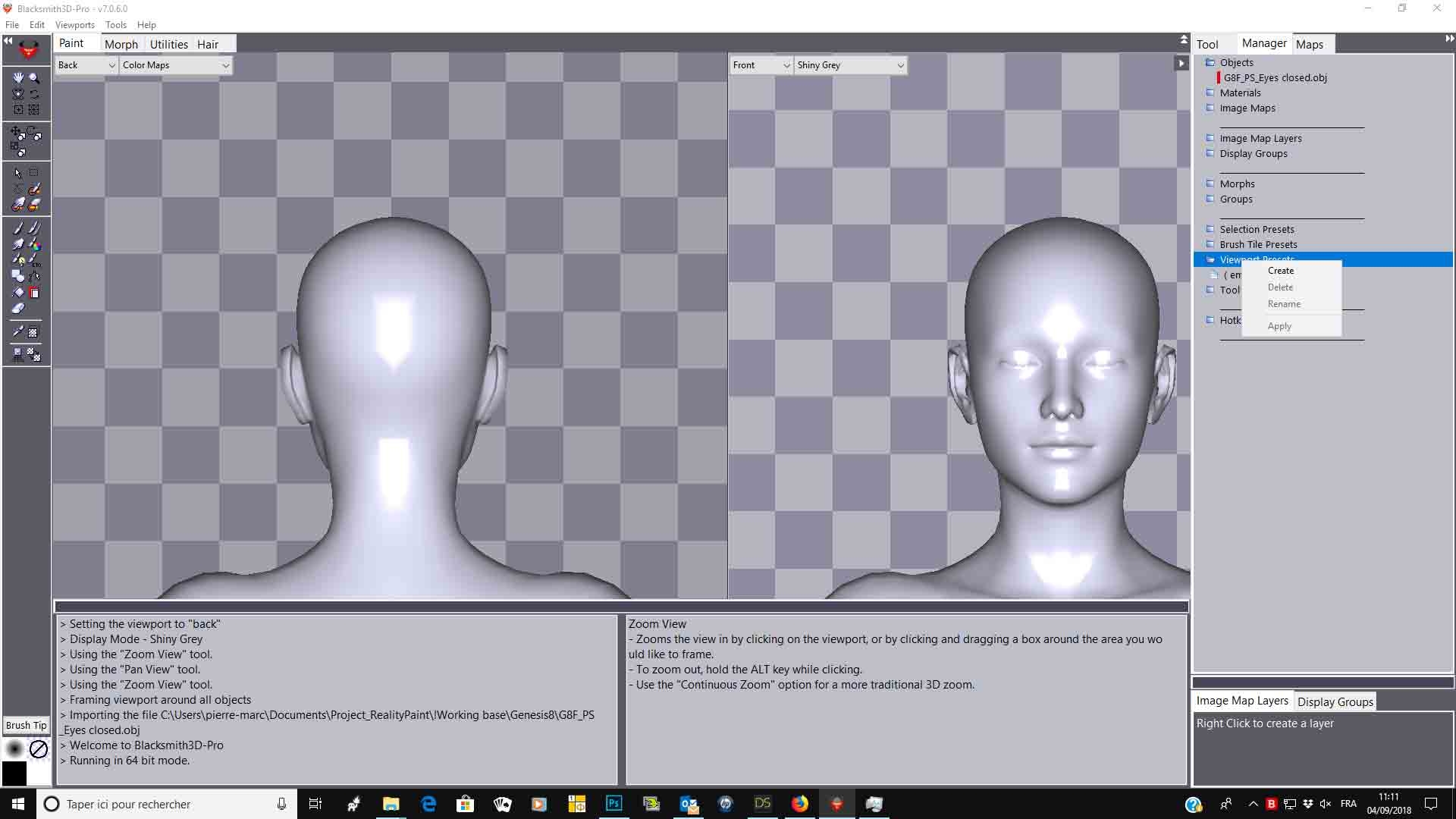Click the no-texture circle-slash icon

(38, 749)
